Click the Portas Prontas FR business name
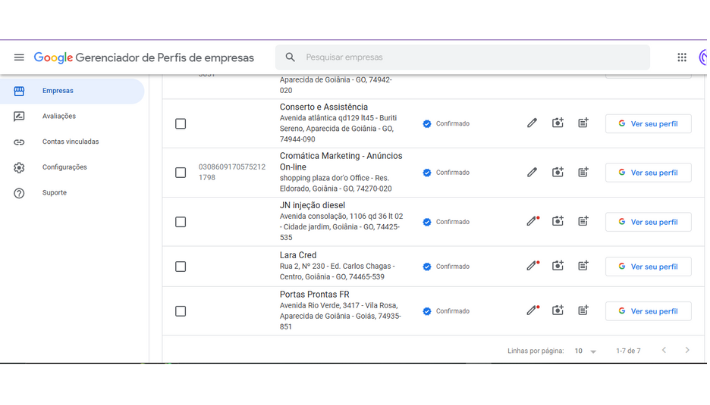The width and height of the screenshot is (710, 405). click(x=314, y=294)
